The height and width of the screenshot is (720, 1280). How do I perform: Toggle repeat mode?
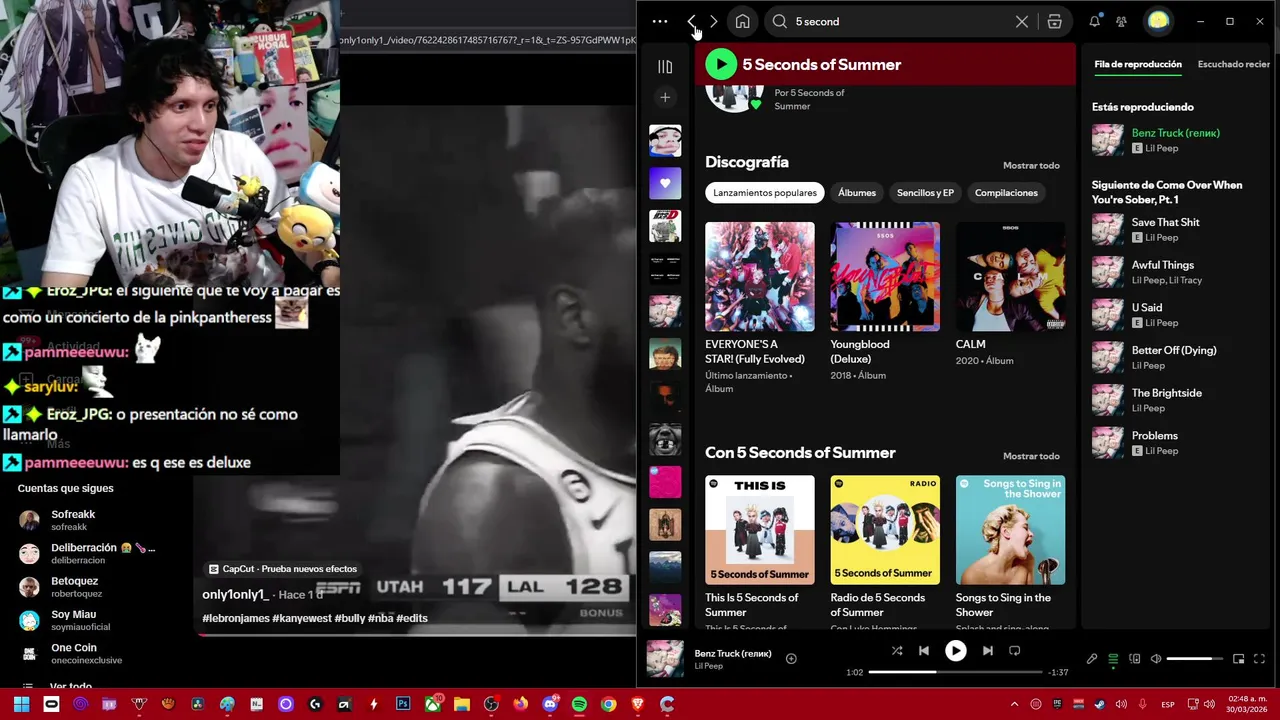1014,651
